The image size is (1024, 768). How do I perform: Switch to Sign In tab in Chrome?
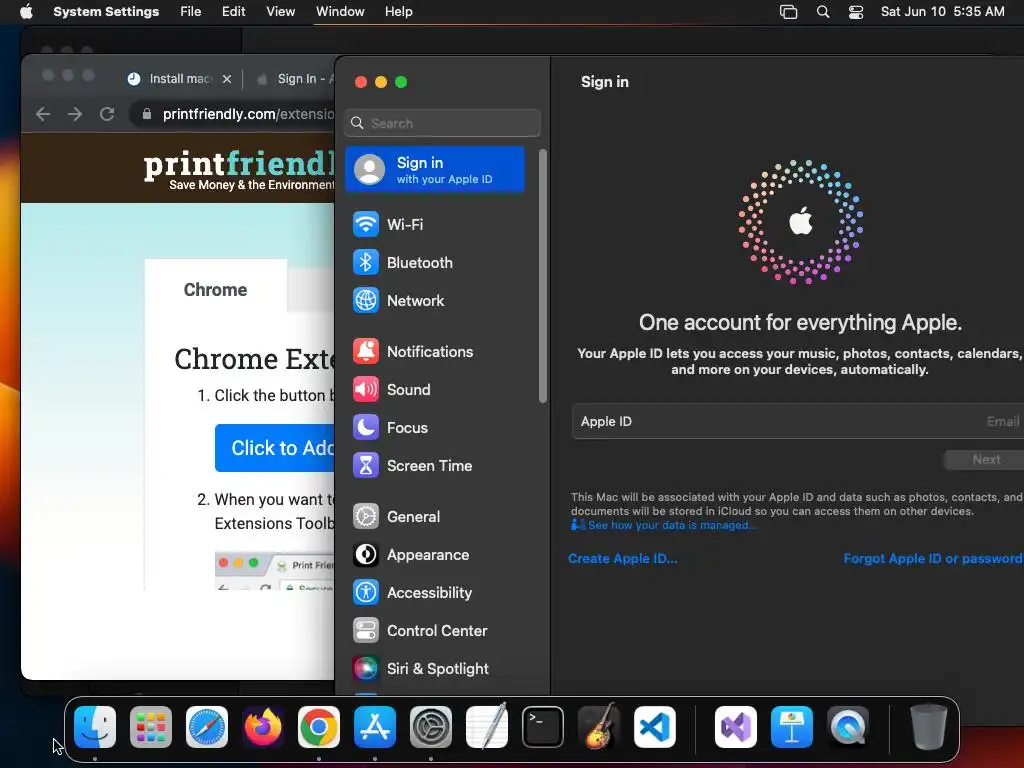[294, 79]
